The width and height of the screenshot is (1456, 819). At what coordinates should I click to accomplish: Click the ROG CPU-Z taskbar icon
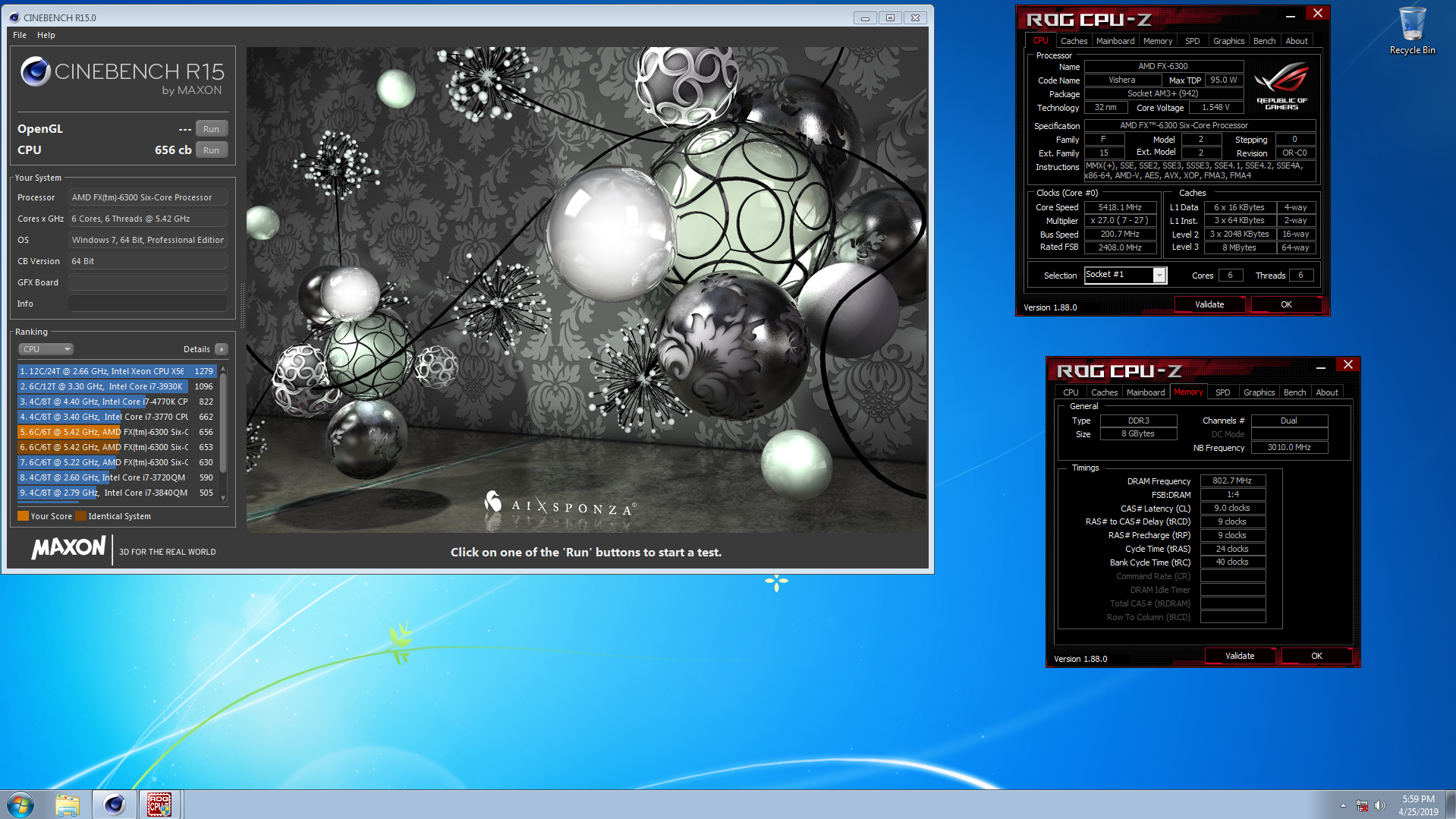click(159, 805)
